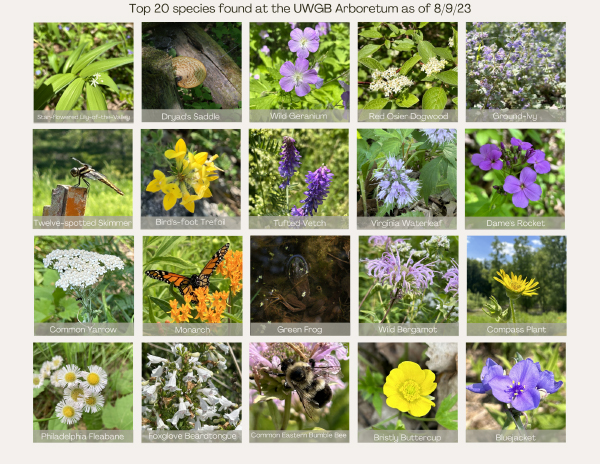Select the Wild Geranium thumbnail
The height and width of the screenshot is (464, 600).
[300, 72]
